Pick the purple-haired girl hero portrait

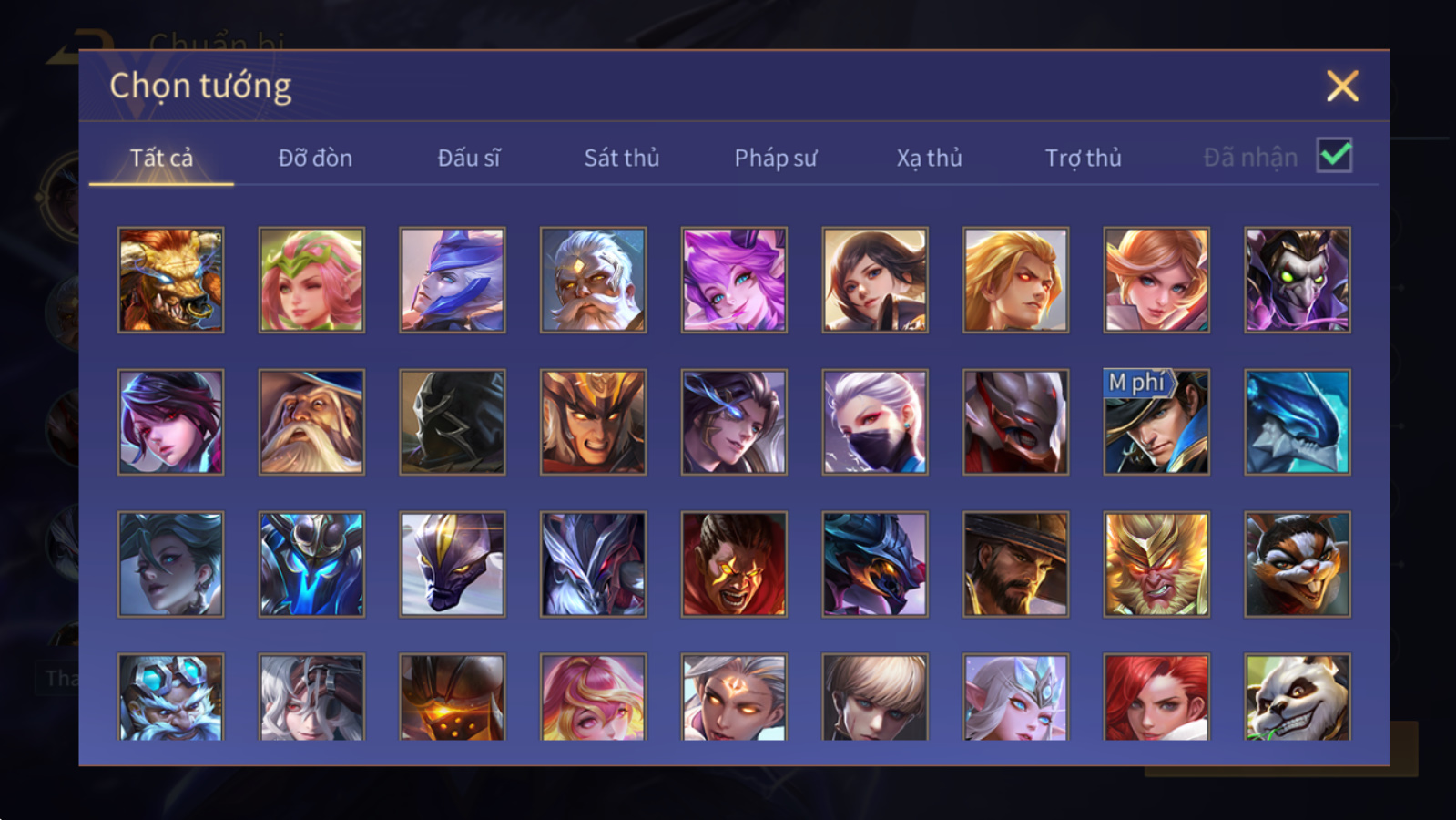734,280
